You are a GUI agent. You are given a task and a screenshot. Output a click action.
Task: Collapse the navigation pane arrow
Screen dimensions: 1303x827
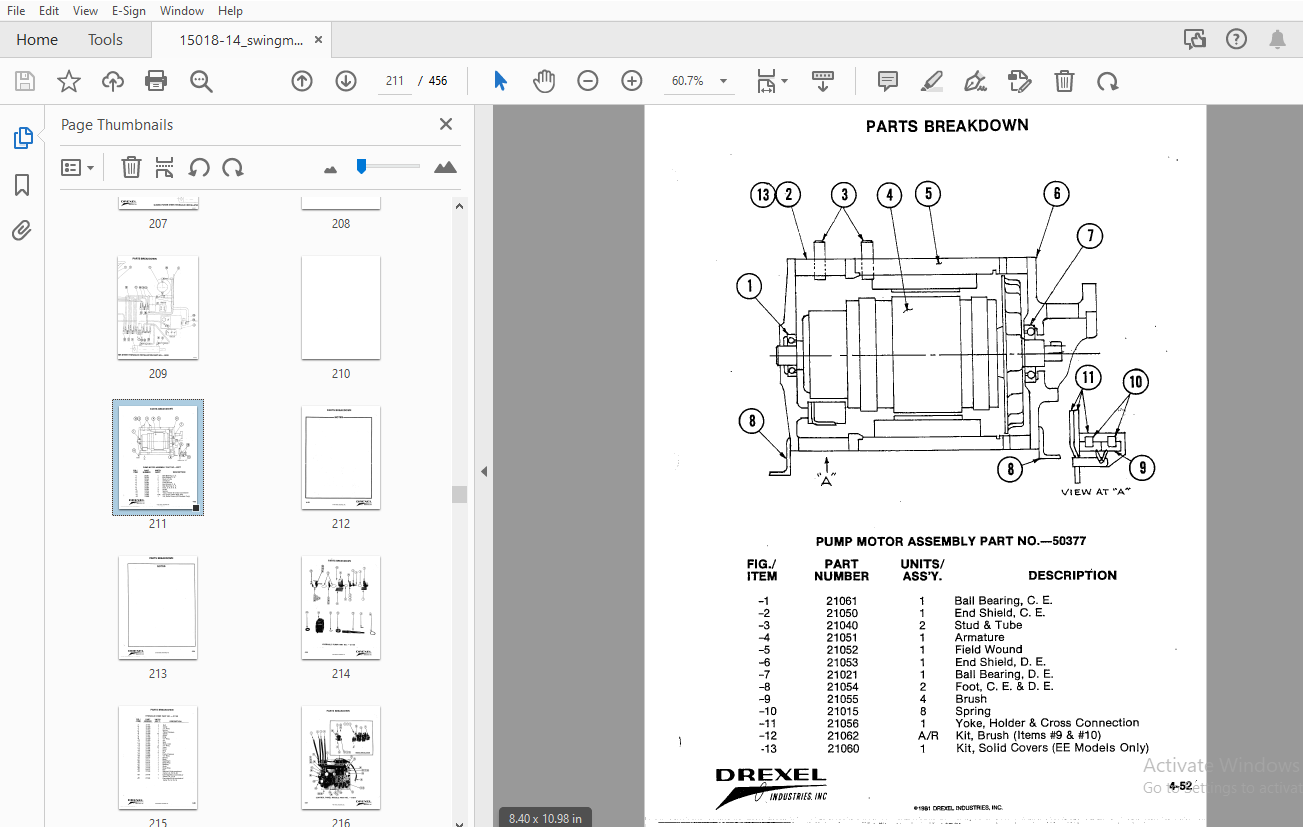click(x=483, y=471)
